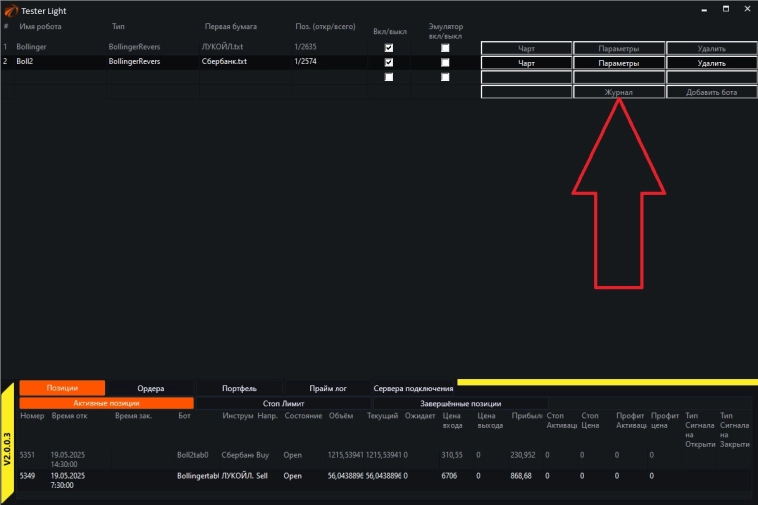Screen dimensions: 758x505
Task: Click Удалить for the Bollinger robot
Action: [712, 48]
